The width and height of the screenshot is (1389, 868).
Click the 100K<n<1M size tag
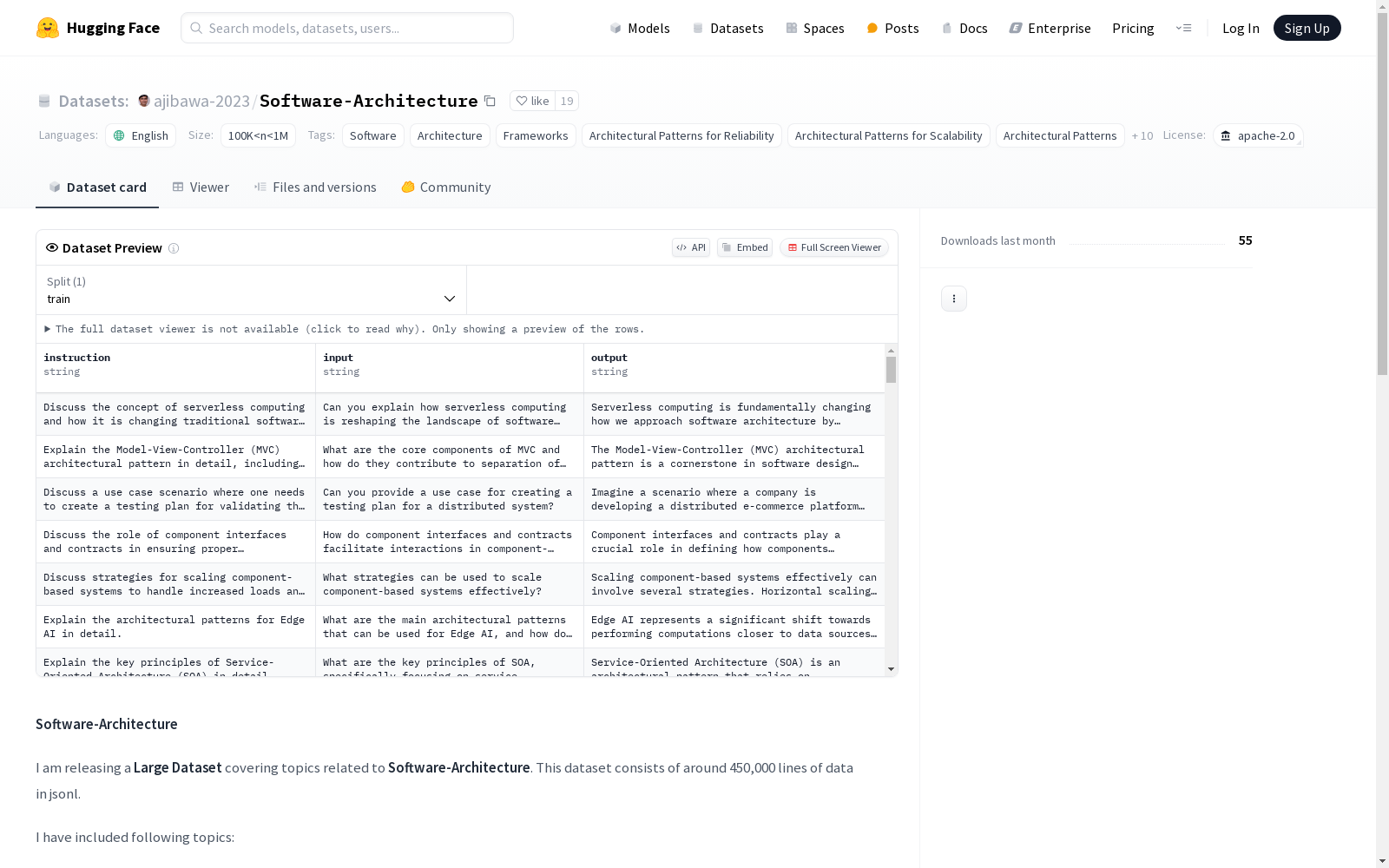point(258,135)
